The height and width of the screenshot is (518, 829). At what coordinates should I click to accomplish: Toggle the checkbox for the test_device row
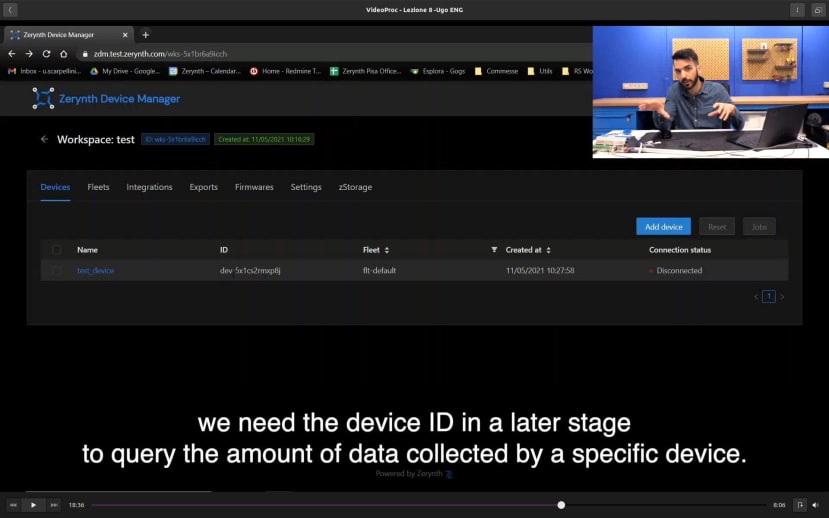click(x=57, y=271)
